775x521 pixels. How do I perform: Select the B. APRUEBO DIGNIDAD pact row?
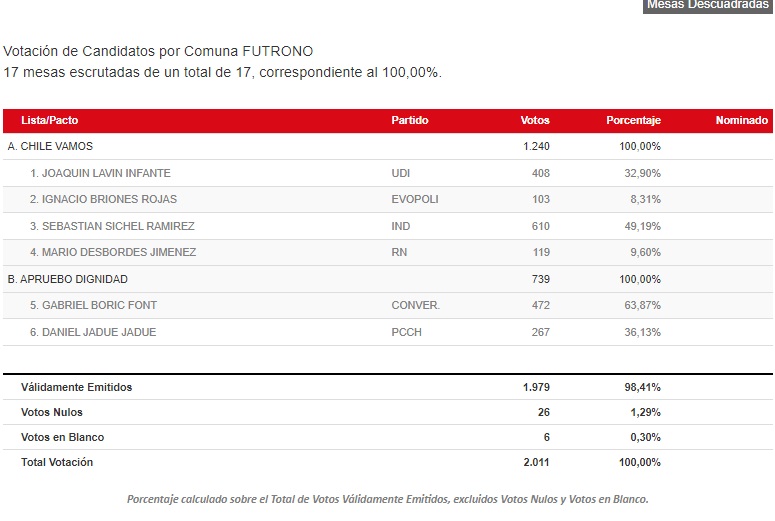[x=388, y=279]
